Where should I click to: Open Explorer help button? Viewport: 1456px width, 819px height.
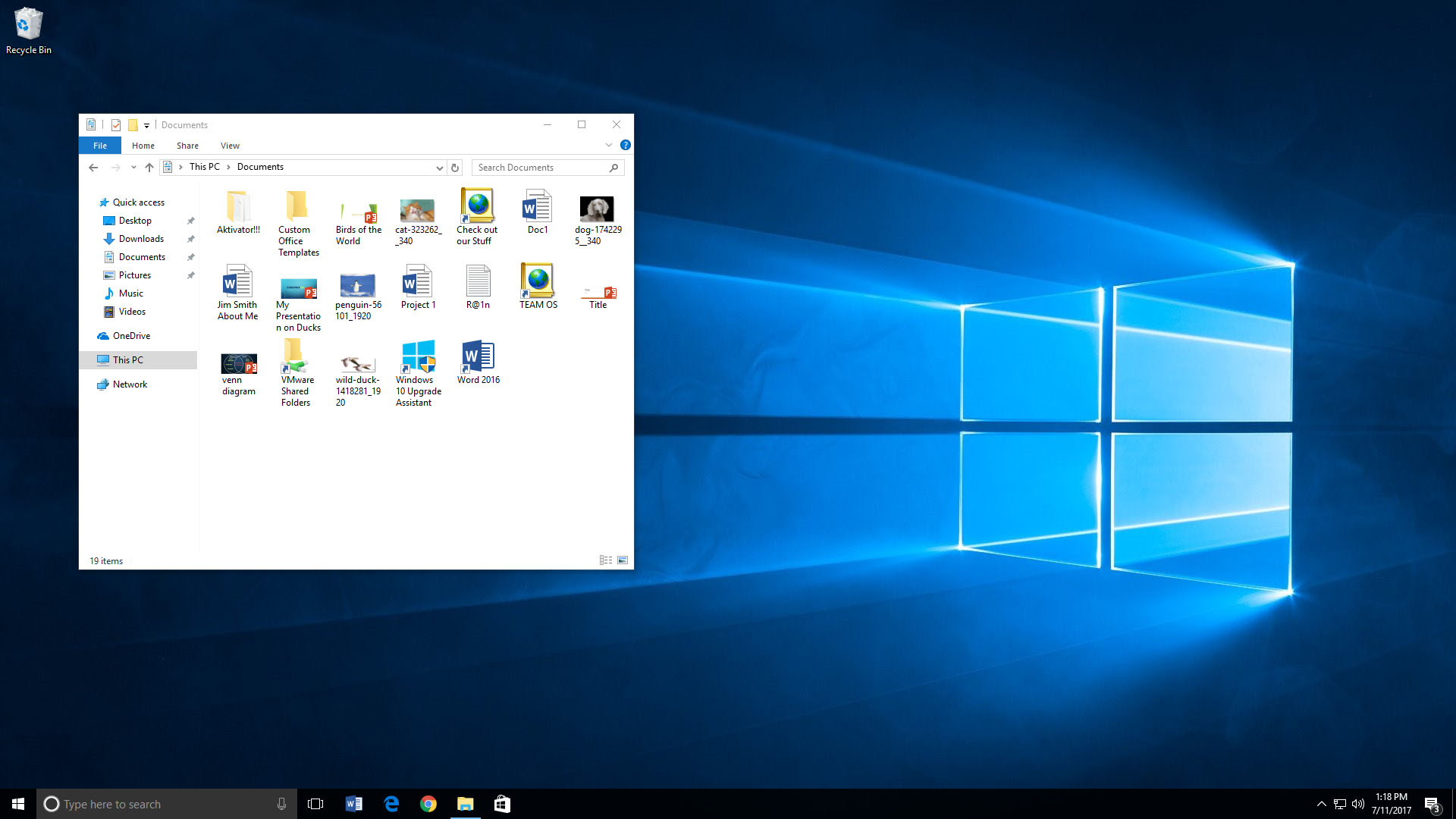pyautogui.click(x=626, y=145)
